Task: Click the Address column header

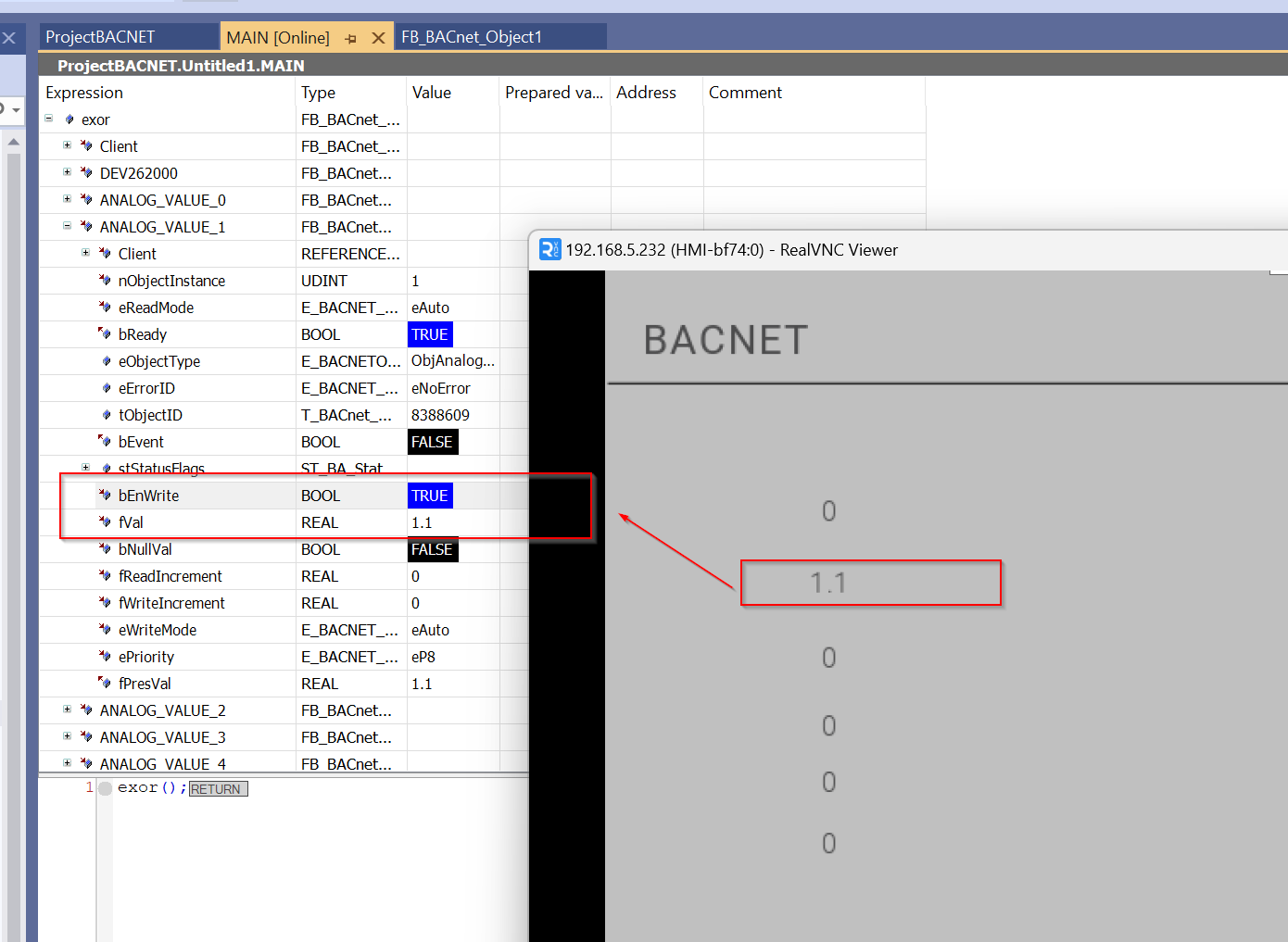Action: [x=657, y=93]
